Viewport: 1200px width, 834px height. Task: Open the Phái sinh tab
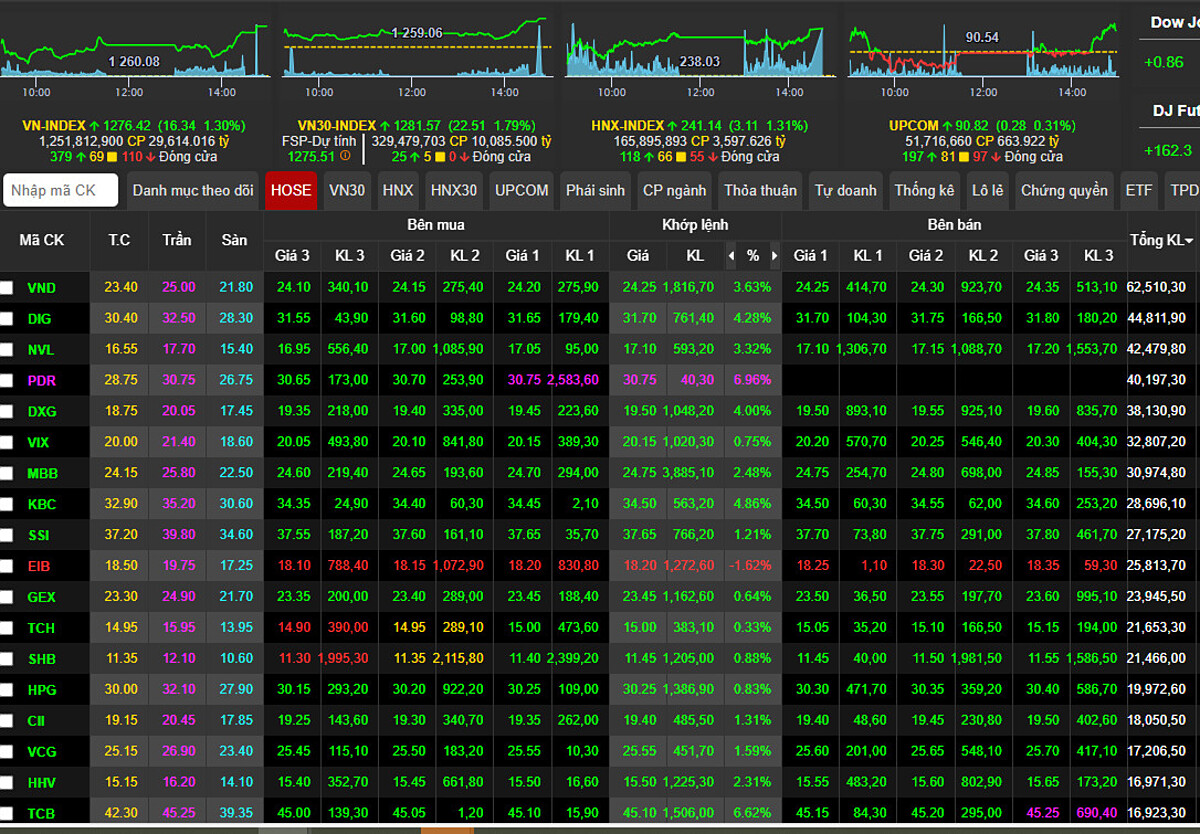595,190
